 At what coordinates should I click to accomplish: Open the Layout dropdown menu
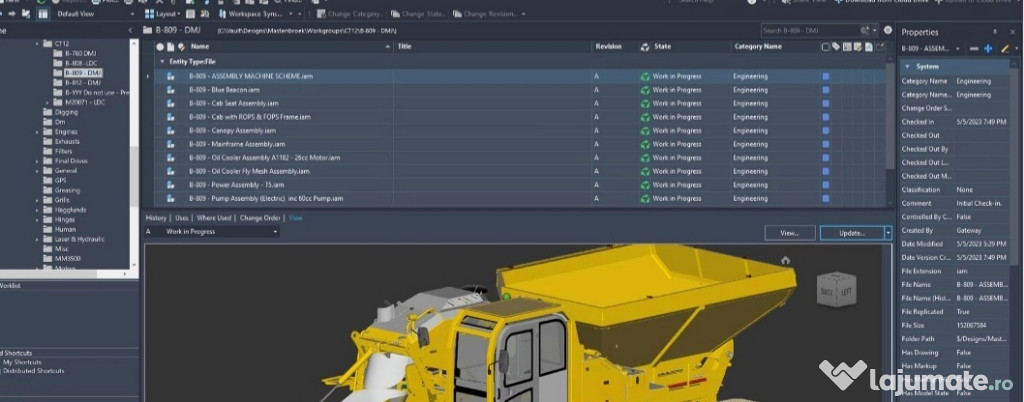180,14
